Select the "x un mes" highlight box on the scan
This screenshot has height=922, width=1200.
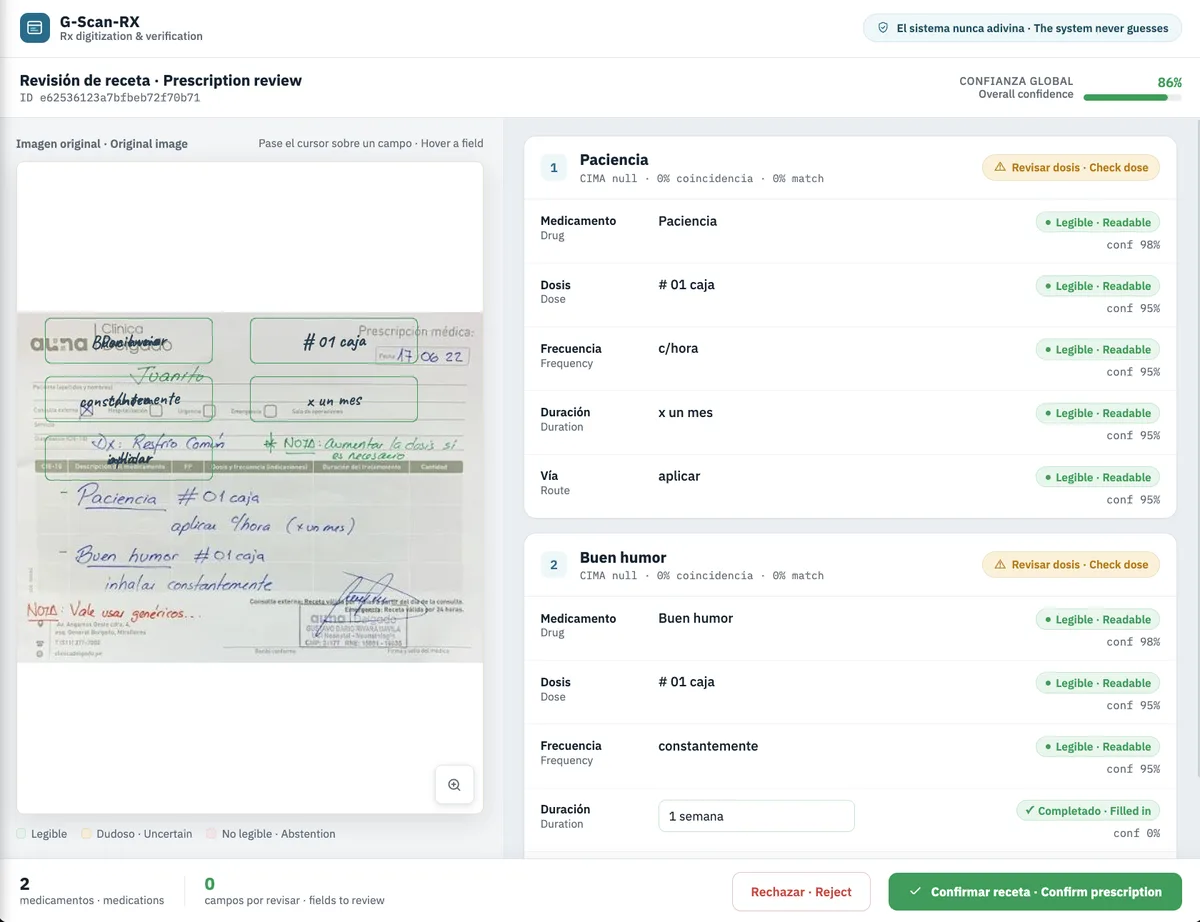[x=334, y=399]
